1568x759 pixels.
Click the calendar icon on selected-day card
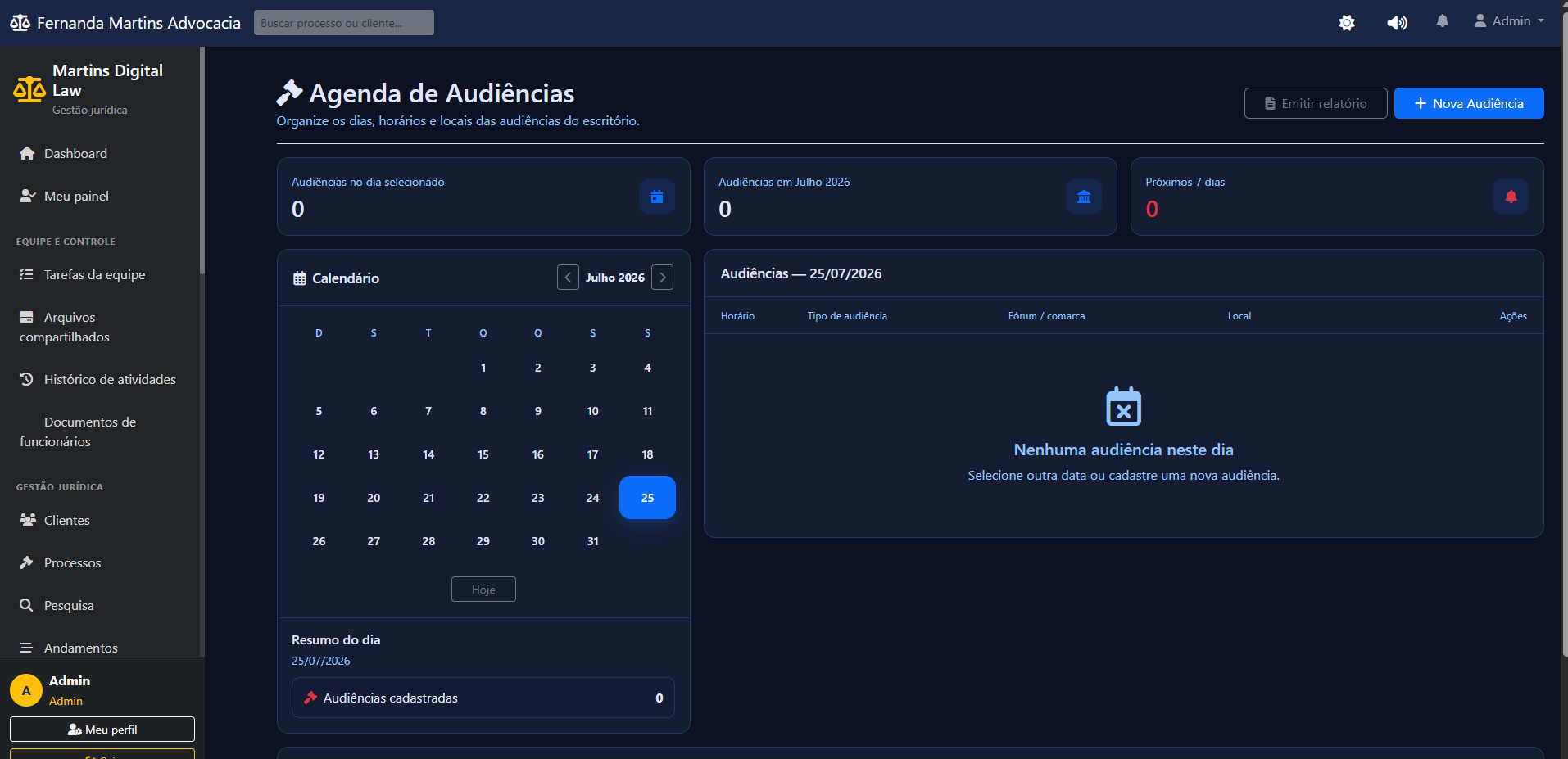657,197
